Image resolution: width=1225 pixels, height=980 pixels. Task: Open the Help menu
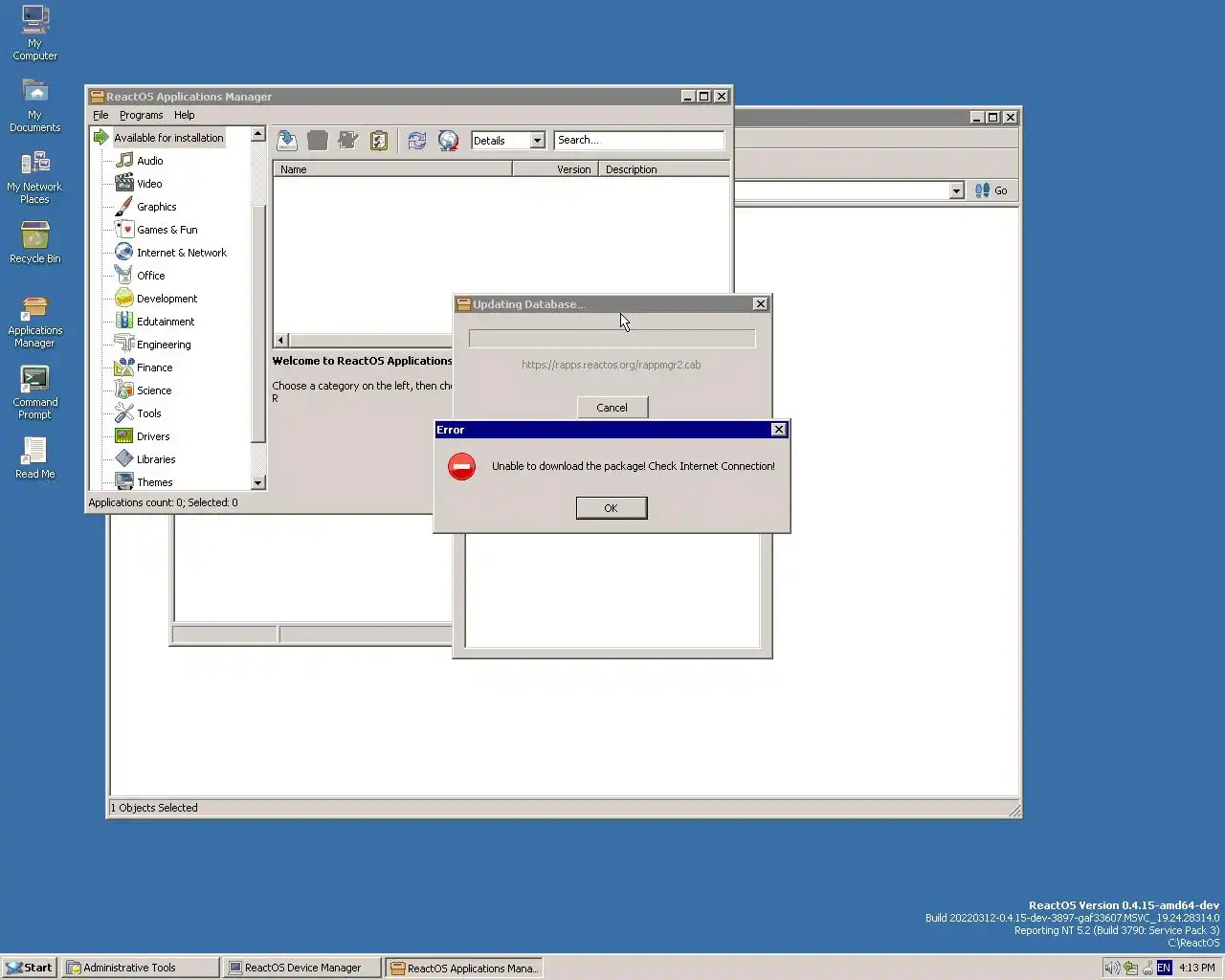(184, 115)
